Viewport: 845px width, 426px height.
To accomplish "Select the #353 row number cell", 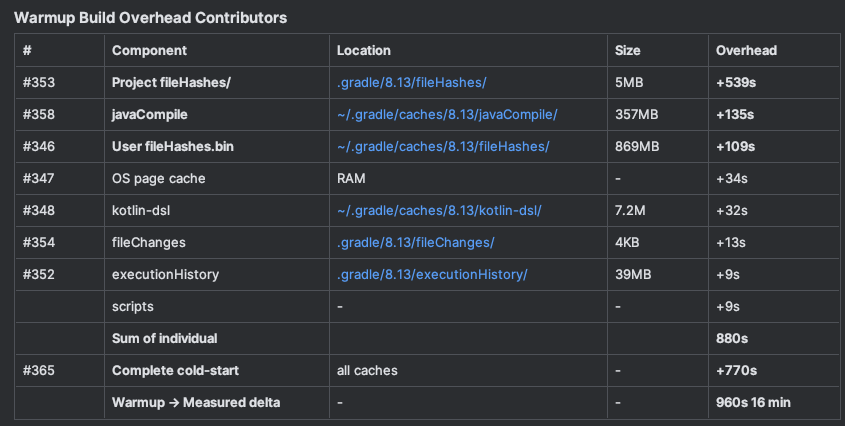I will tap(38, 82).
